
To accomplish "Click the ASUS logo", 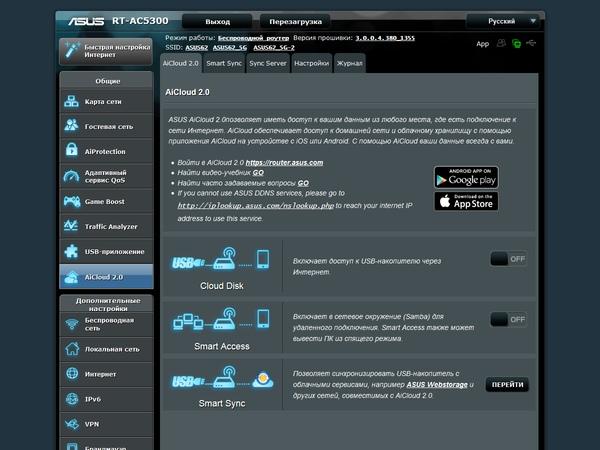I will coord(86,21).
